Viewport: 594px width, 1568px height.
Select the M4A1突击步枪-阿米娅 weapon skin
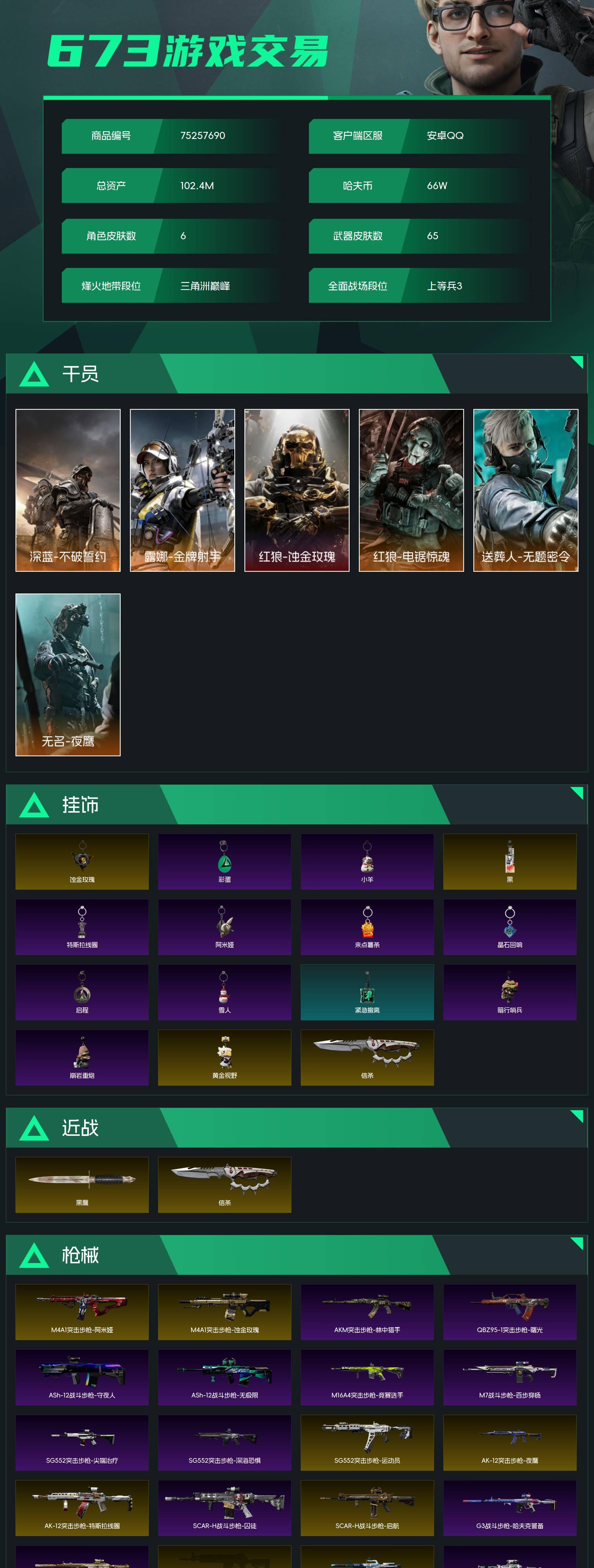tap(82, 1312)
